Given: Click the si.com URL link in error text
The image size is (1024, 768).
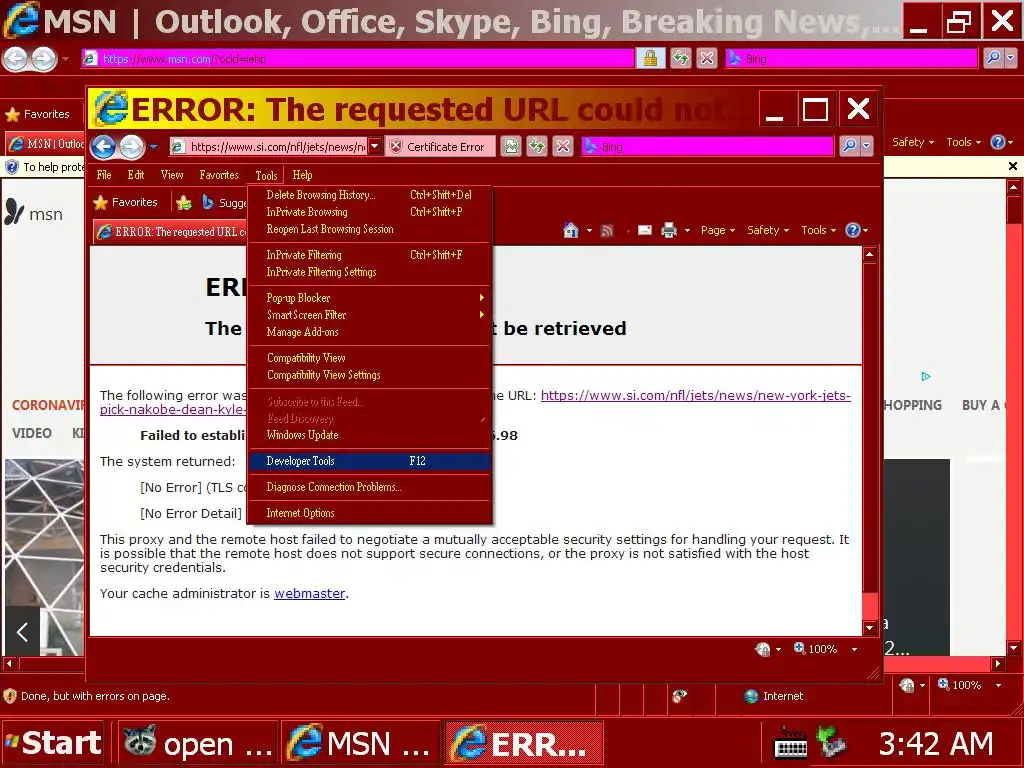Looking at the screenshot, I should pyautogui.click(x=696, y=396).
